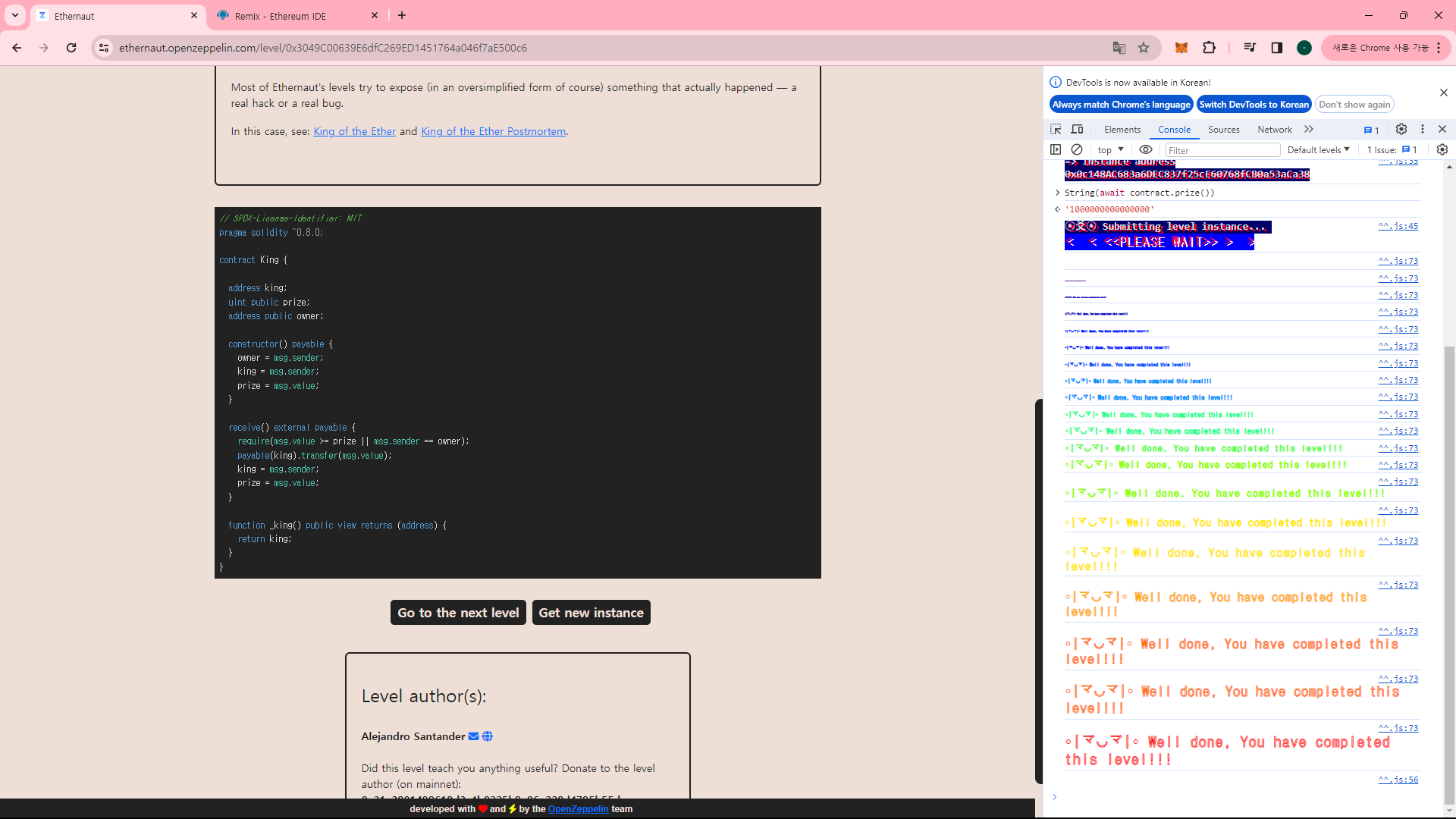Click the String(await contract.prize()) input

click(1139, 193)
